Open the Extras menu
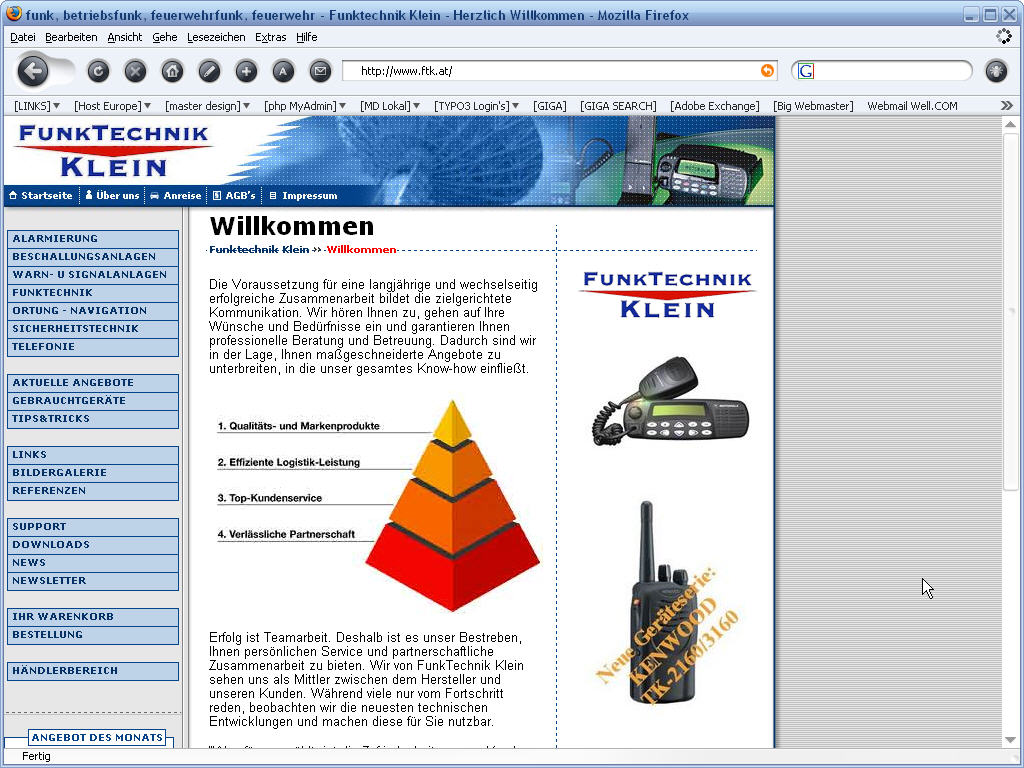The height and width of the screenshot is (768, 1024). [x=270, y=37]
